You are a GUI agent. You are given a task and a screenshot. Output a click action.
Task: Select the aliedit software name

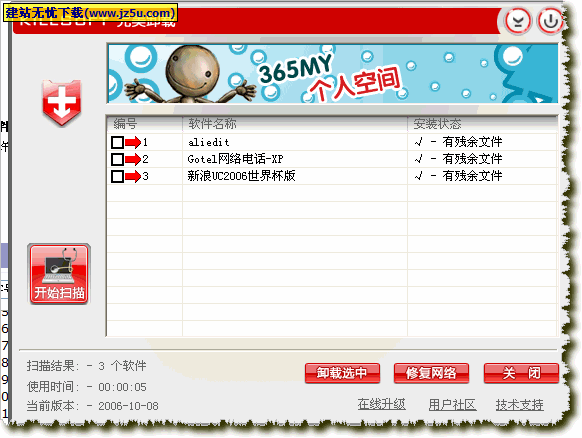coord(209,142)
